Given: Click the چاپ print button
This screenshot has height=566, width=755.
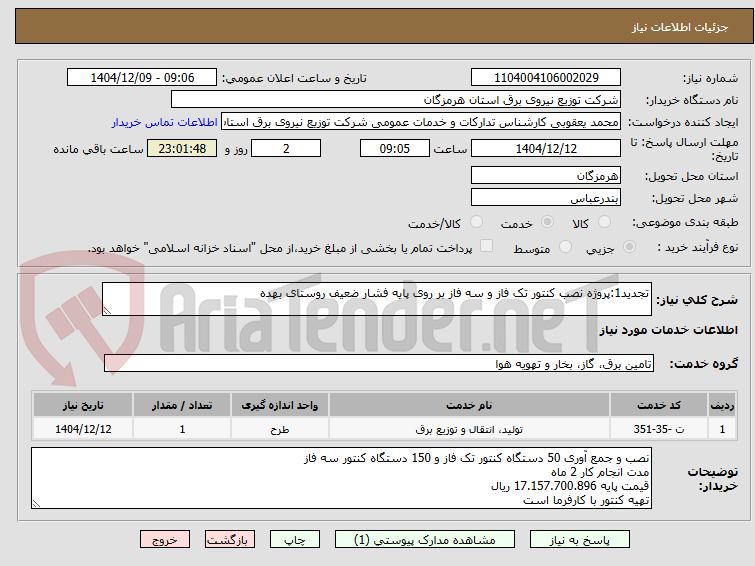Looking at the screenshot, I should tap(295, 540).
